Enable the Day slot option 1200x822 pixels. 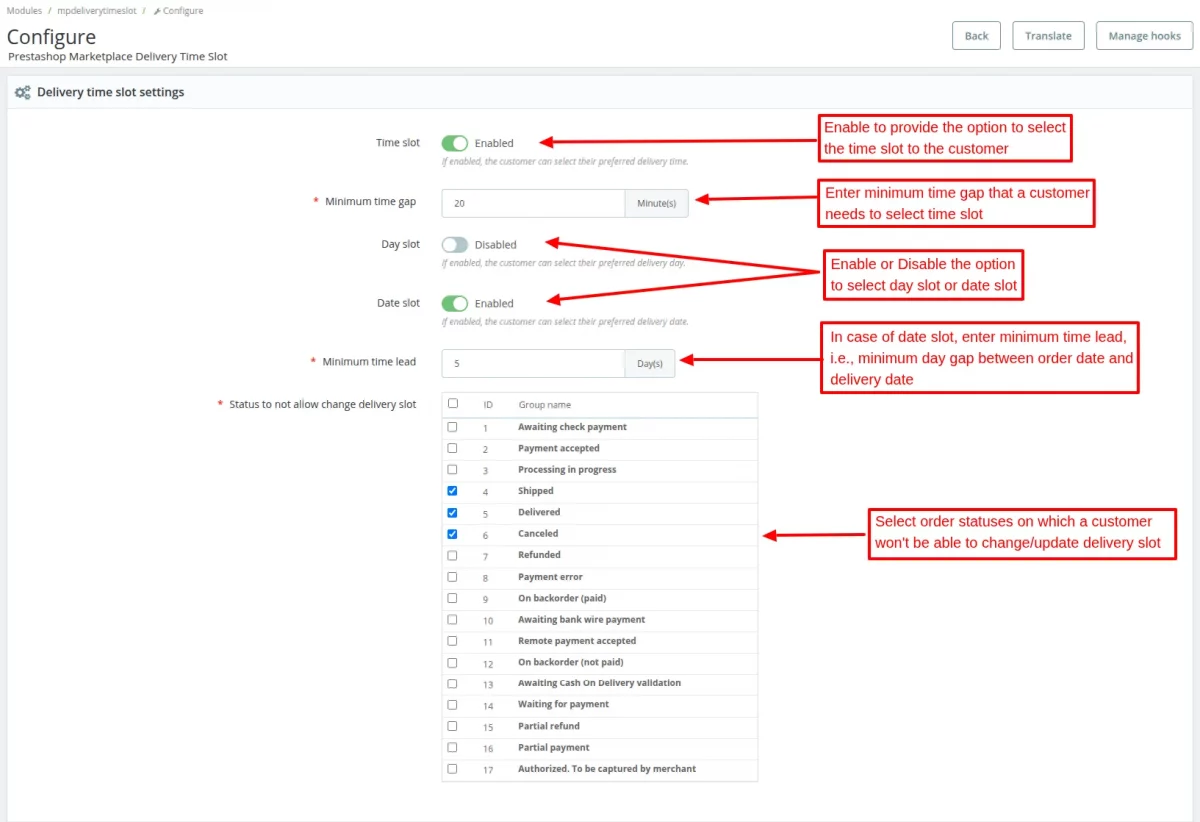(x=456, y=244)
